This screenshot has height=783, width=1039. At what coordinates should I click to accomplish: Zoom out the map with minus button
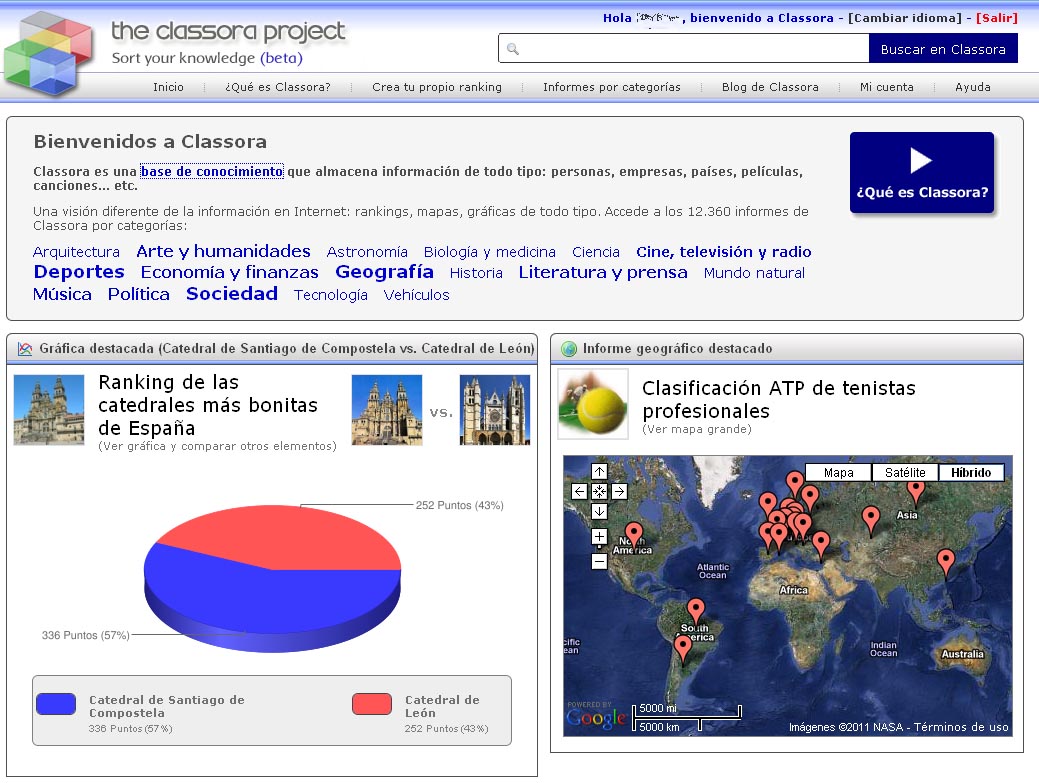(x=599, y=562)
